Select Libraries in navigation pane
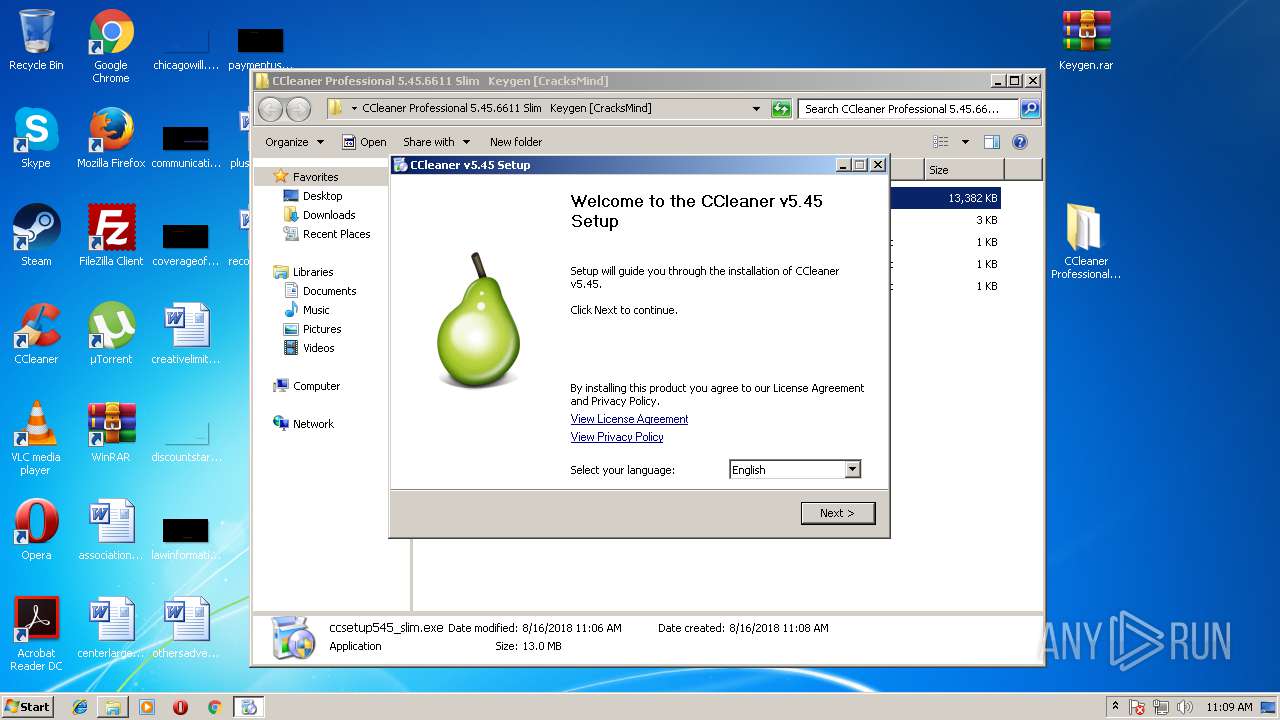This screenshot has width=1280, height=720. [x=313, y=272]
